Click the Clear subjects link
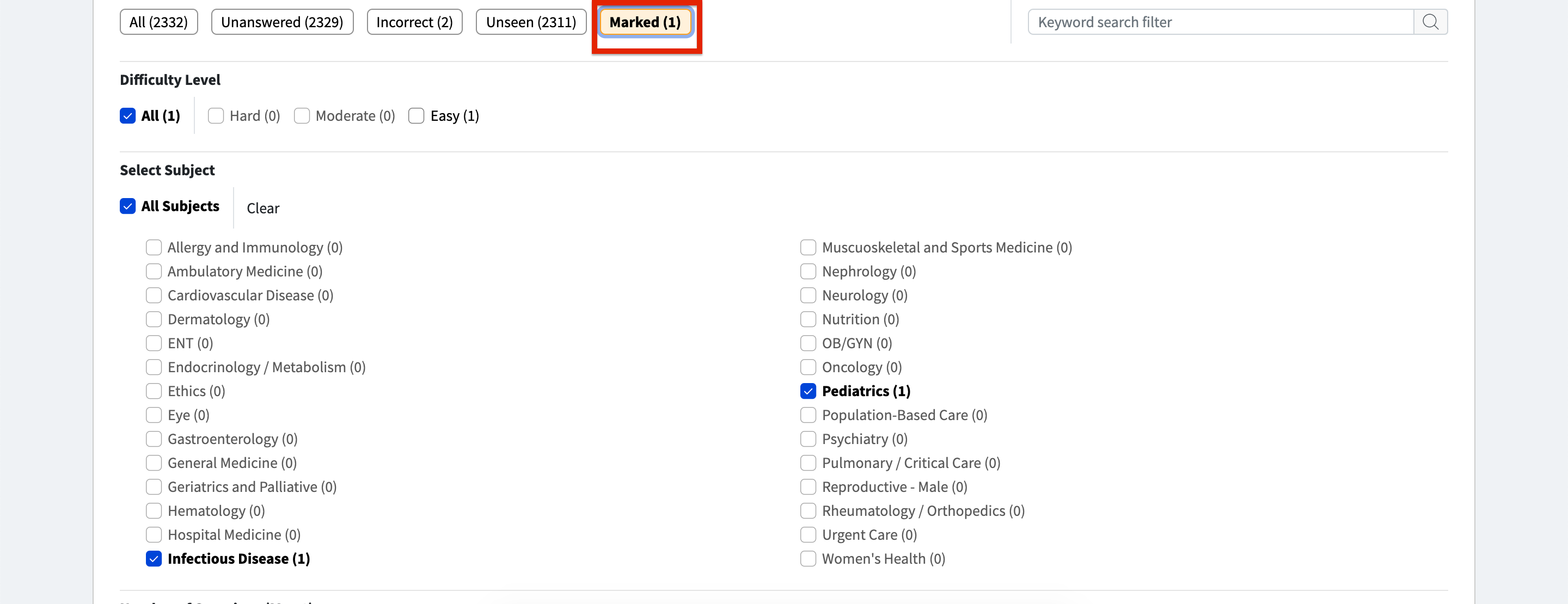1568x604 pixels. pyautogui.click(x=262, y=208)
